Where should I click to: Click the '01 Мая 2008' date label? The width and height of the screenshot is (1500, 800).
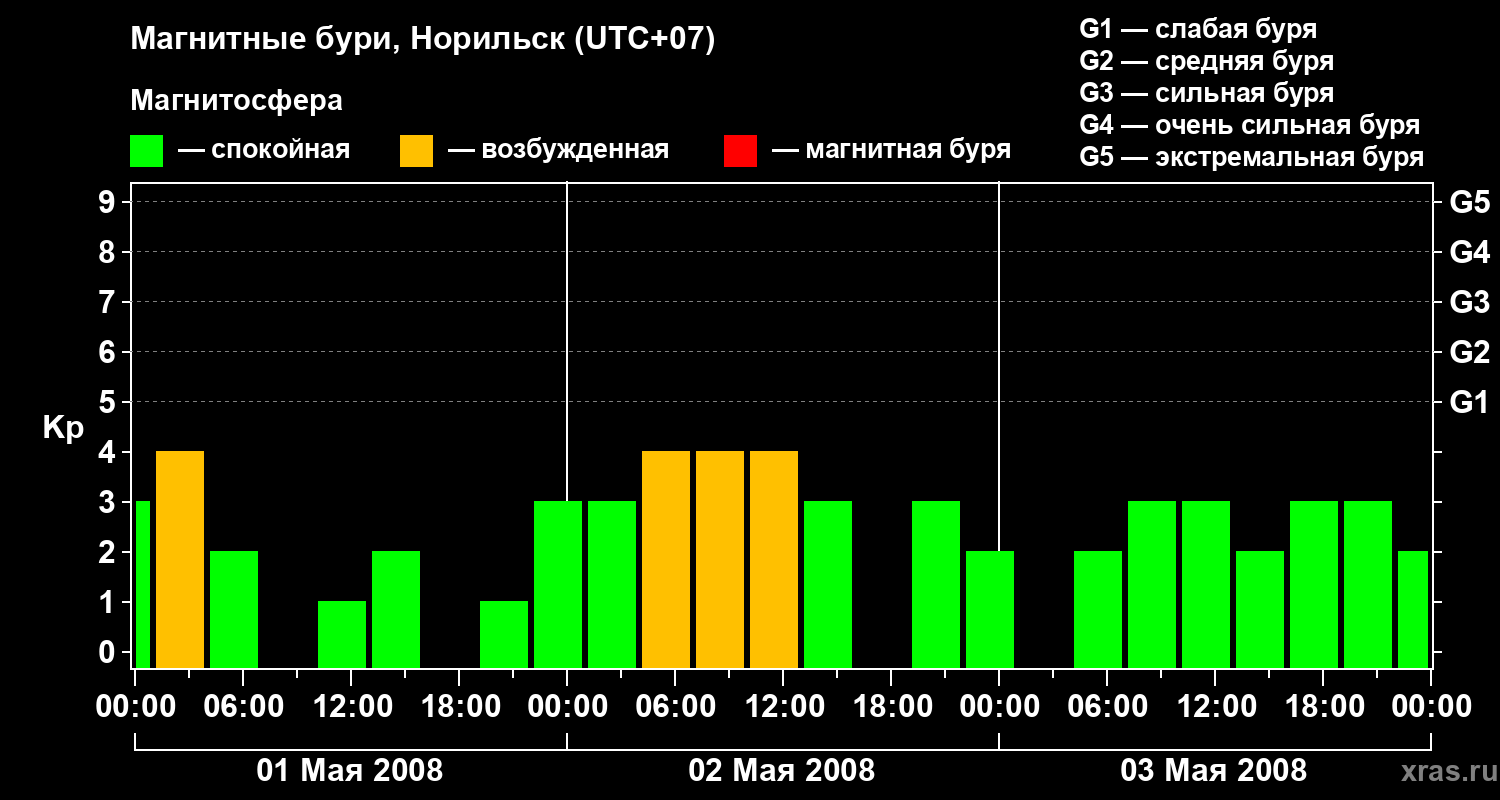pyautogui.click(x=350, y=771)
